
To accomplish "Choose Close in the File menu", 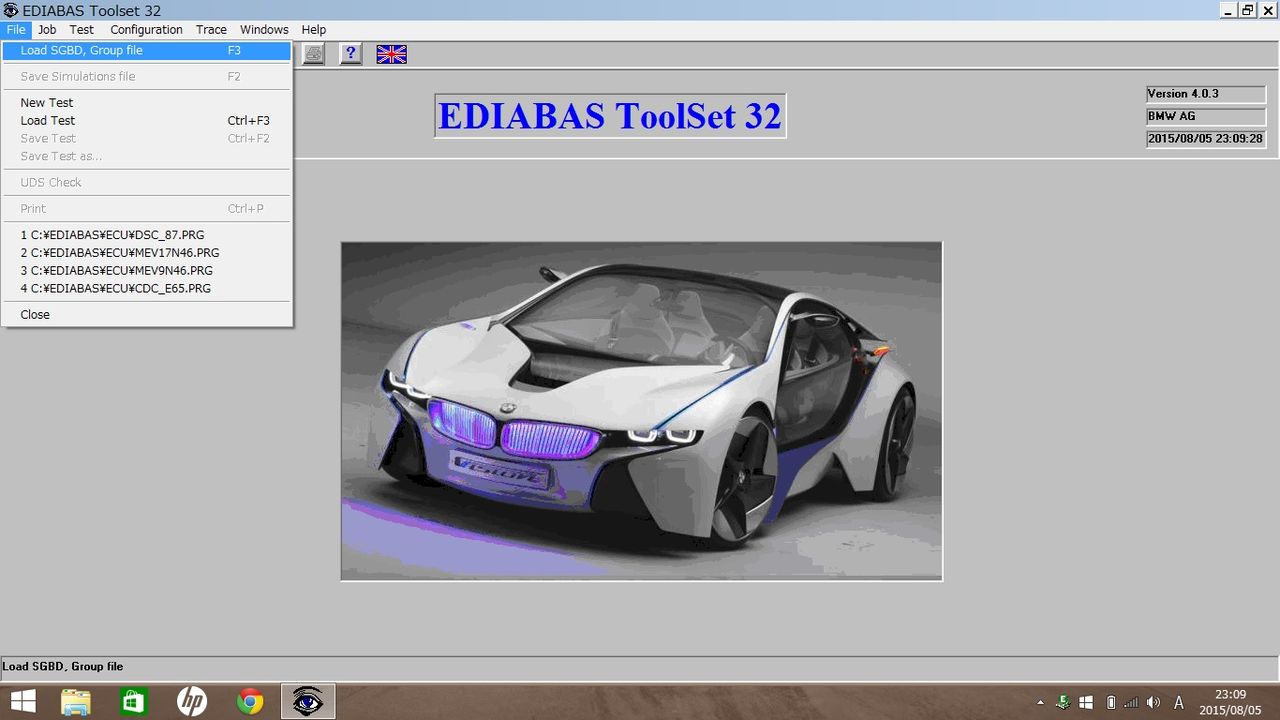I will pos(147,314).
